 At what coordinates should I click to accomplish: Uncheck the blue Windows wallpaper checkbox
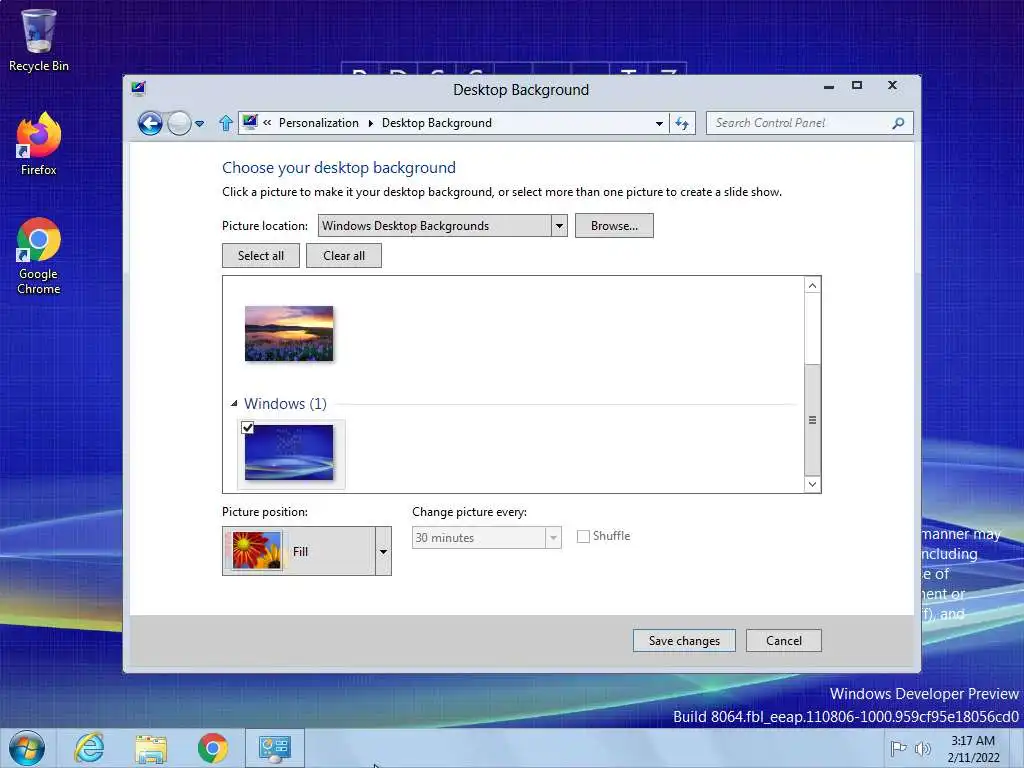coord(248,428)
